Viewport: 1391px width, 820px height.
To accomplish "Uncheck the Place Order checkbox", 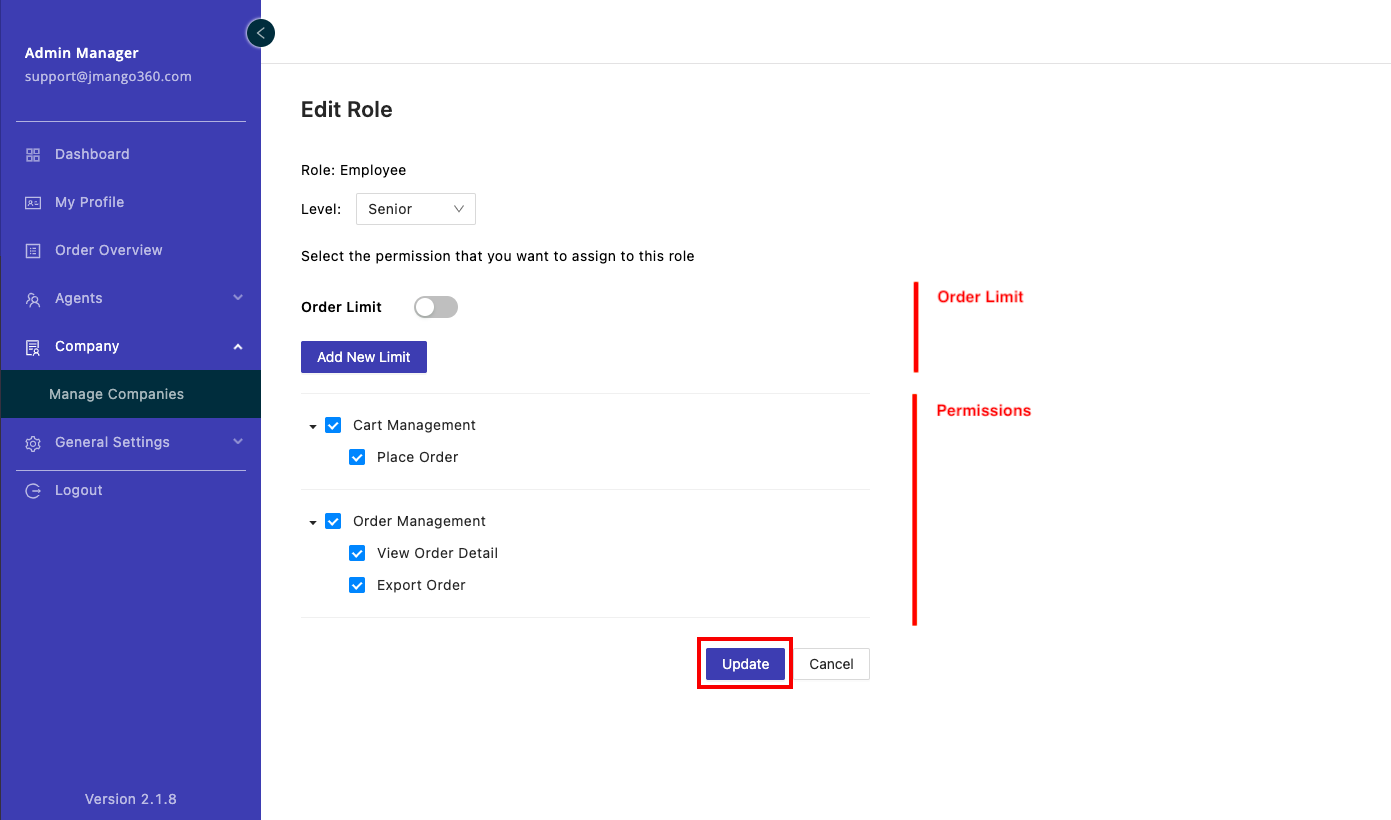I will (x=357, y=457).
